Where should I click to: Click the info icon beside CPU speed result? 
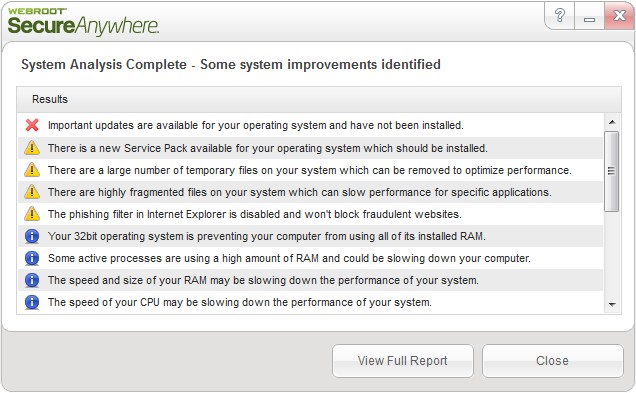[x=32, y=302]
